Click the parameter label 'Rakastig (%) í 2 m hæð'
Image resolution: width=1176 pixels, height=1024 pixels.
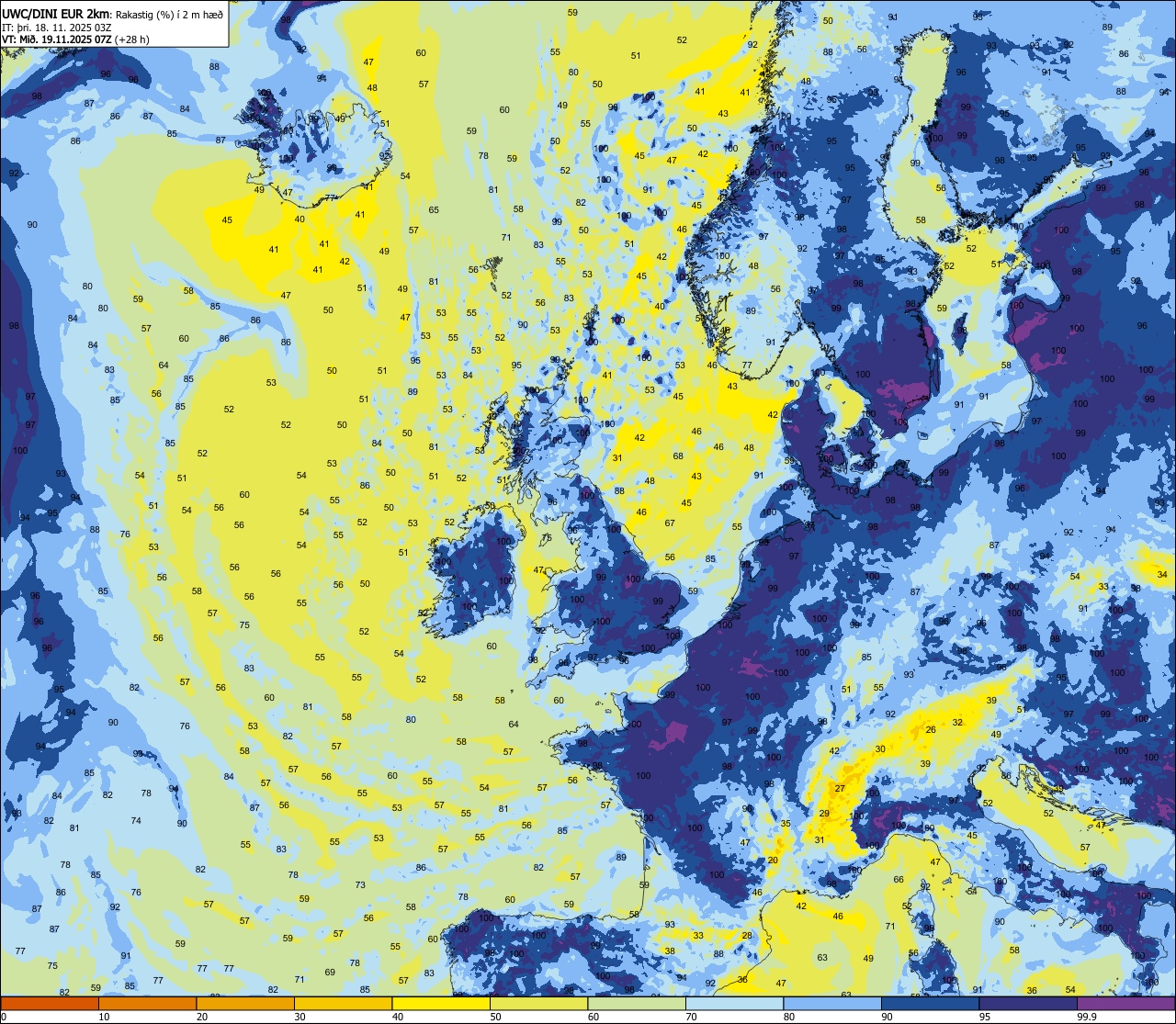(168, 13)
